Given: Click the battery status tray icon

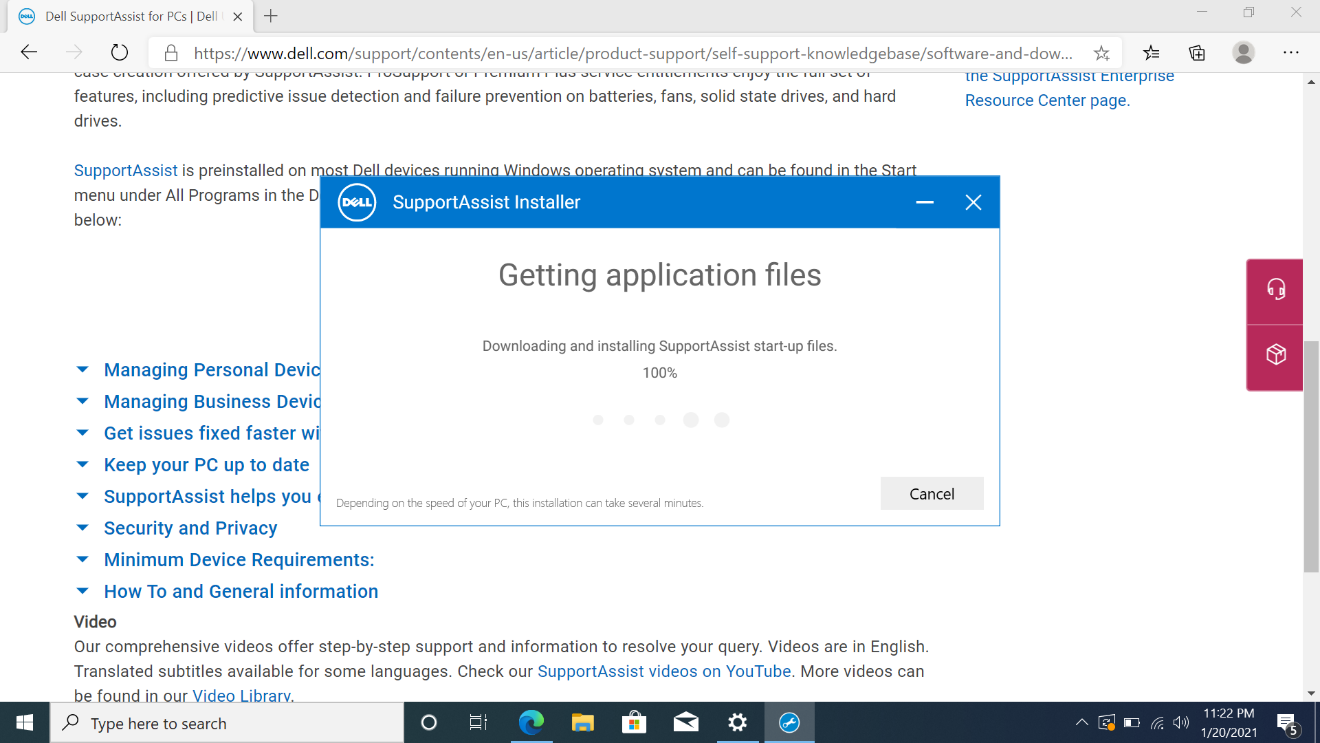Looking at the screenshot, I should [1132, 722].
